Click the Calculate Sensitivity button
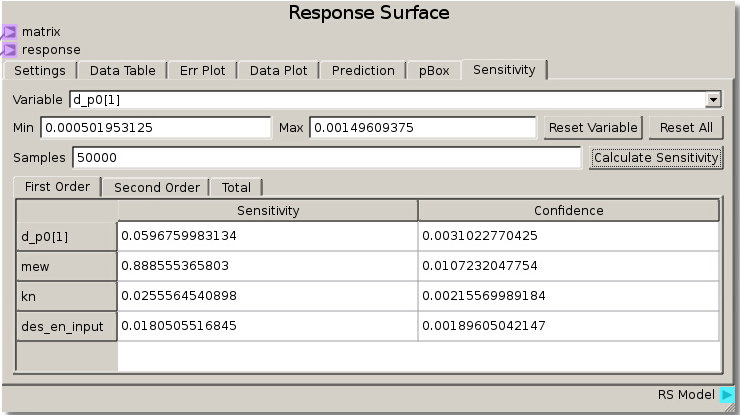 pyautogui.click(x=656, y=158)
